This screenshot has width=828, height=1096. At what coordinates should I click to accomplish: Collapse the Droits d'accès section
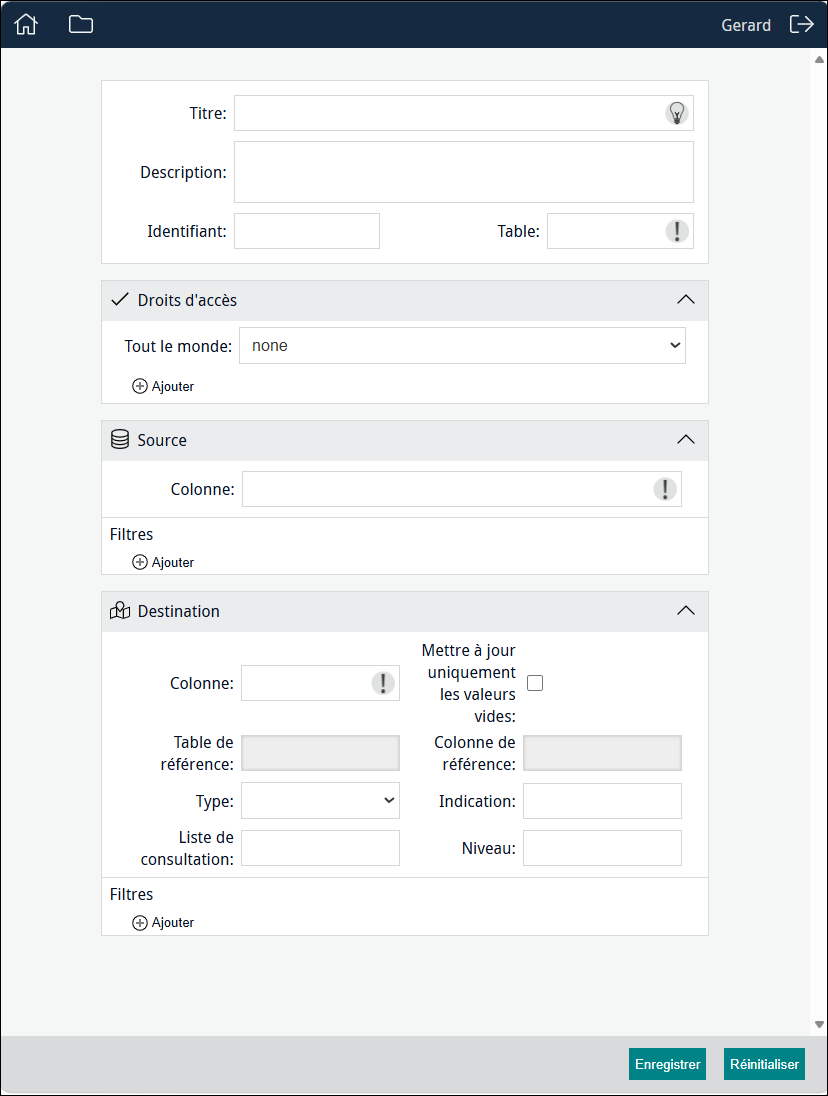pos(685,300)
